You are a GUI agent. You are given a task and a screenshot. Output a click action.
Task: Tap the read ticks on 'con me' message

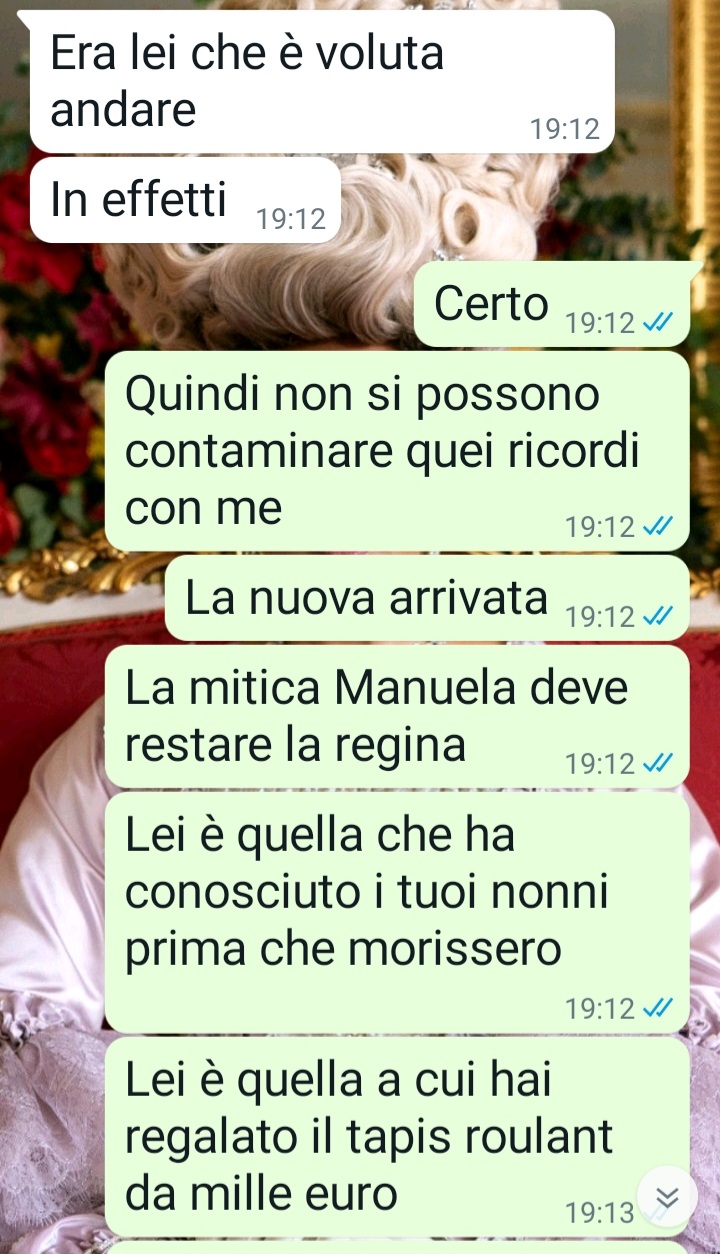[660, 527]
